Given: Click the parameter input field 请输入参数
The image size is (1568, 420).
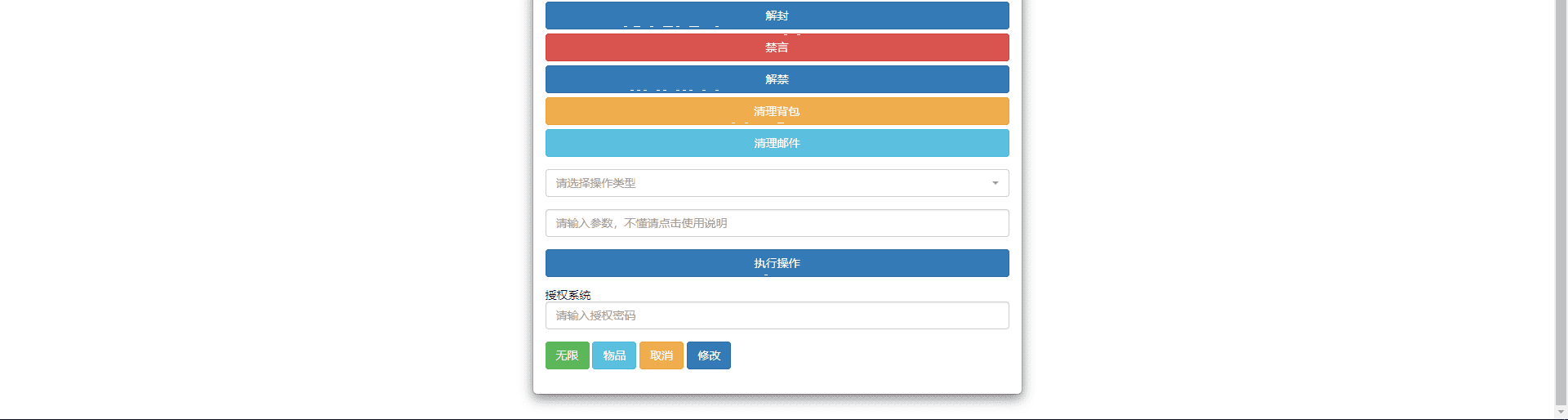Looking at the screenshot, I should [777, 223].
